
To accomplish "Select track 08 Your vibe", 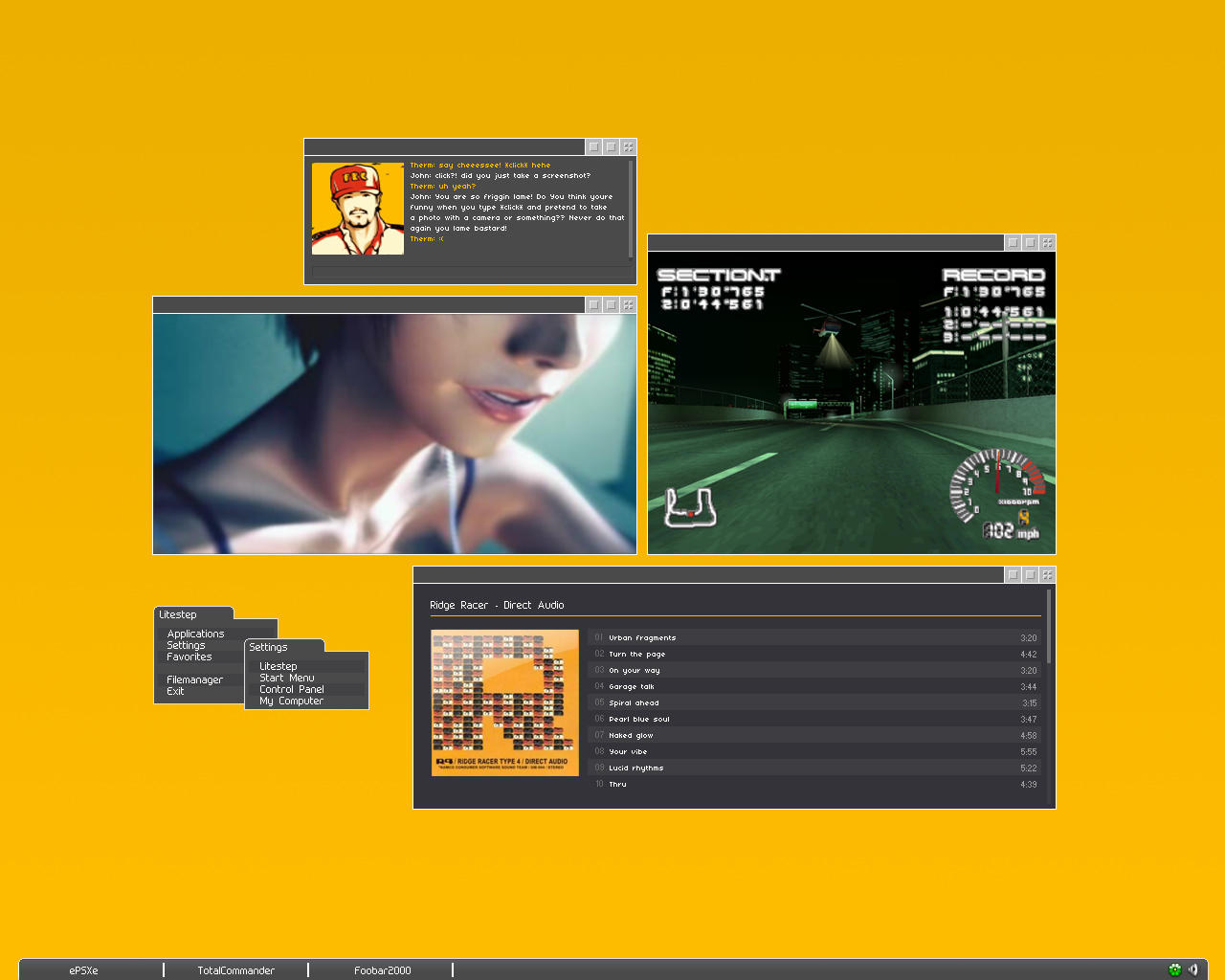I will click(x=814, y=751).
